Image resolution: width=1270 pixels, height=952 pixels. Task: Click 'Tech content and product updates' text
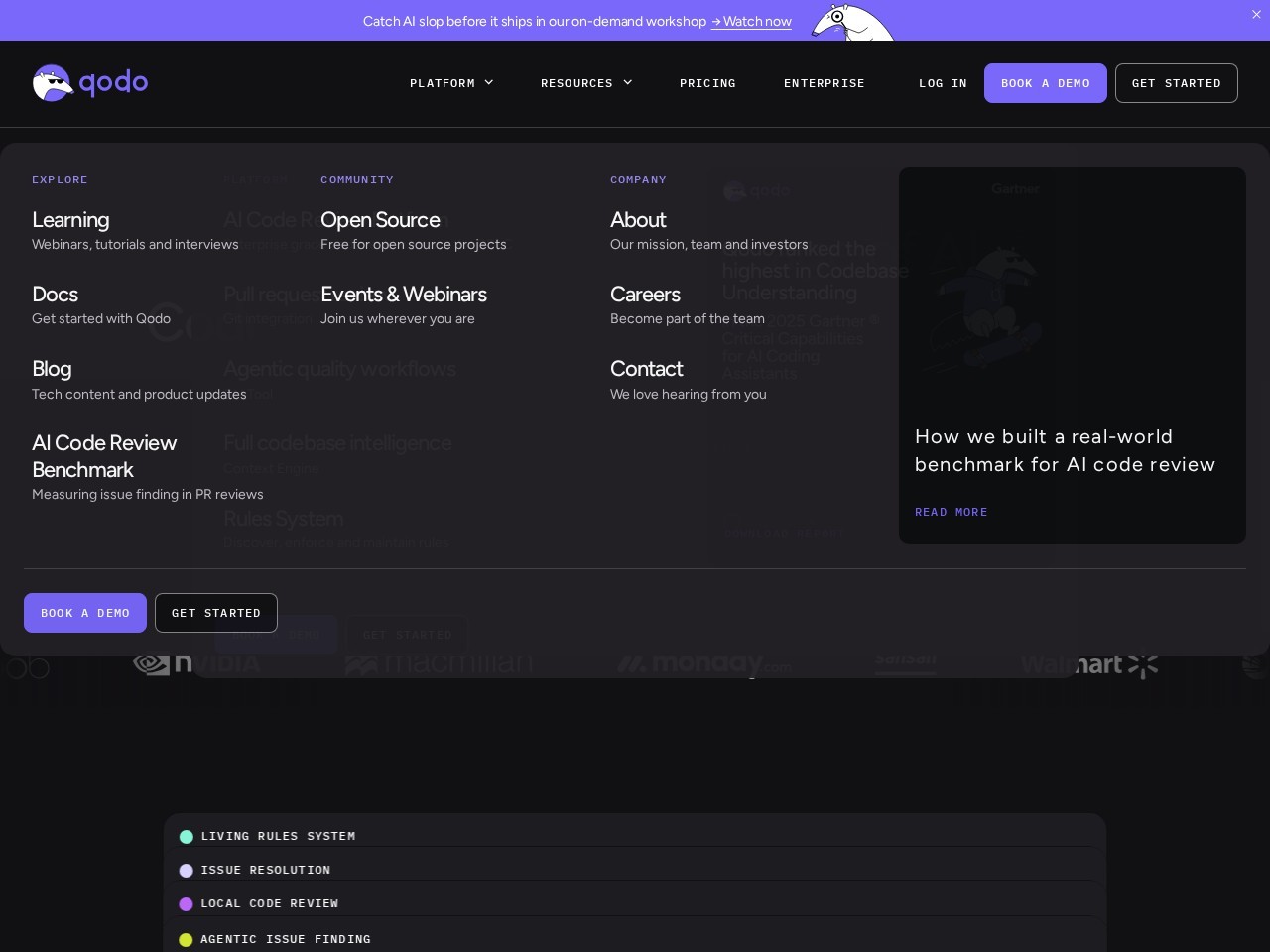pyautogui.click(x=139, y=394)
